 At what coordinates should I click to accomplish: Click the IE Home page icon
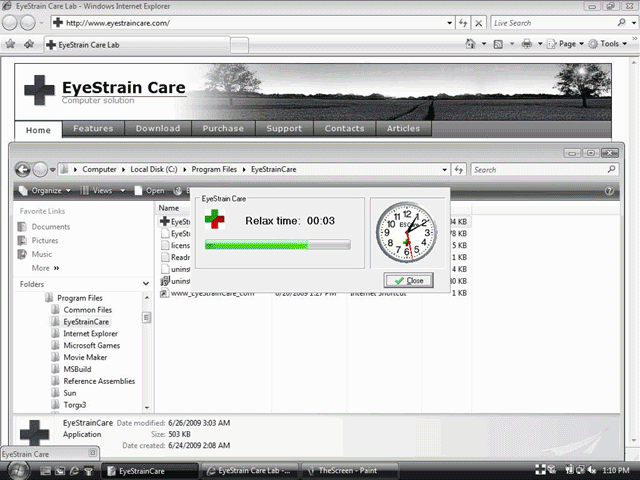pyautogui.click(x=471, y=44)
